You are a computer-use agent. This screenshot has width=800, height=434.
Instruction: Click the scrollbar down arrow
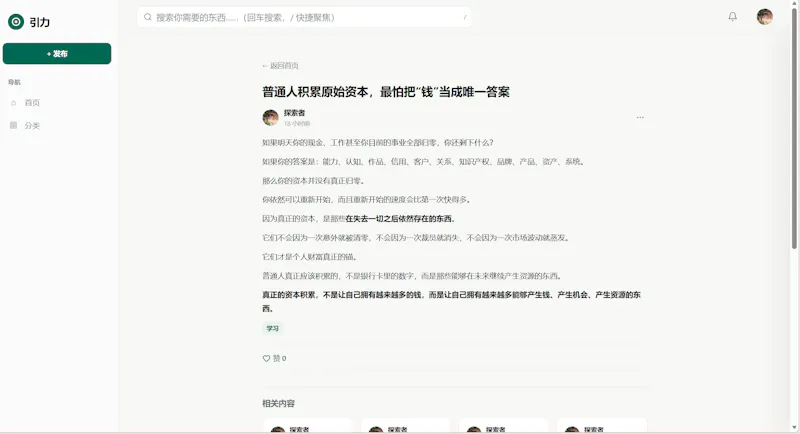click(x=794, y=428)
